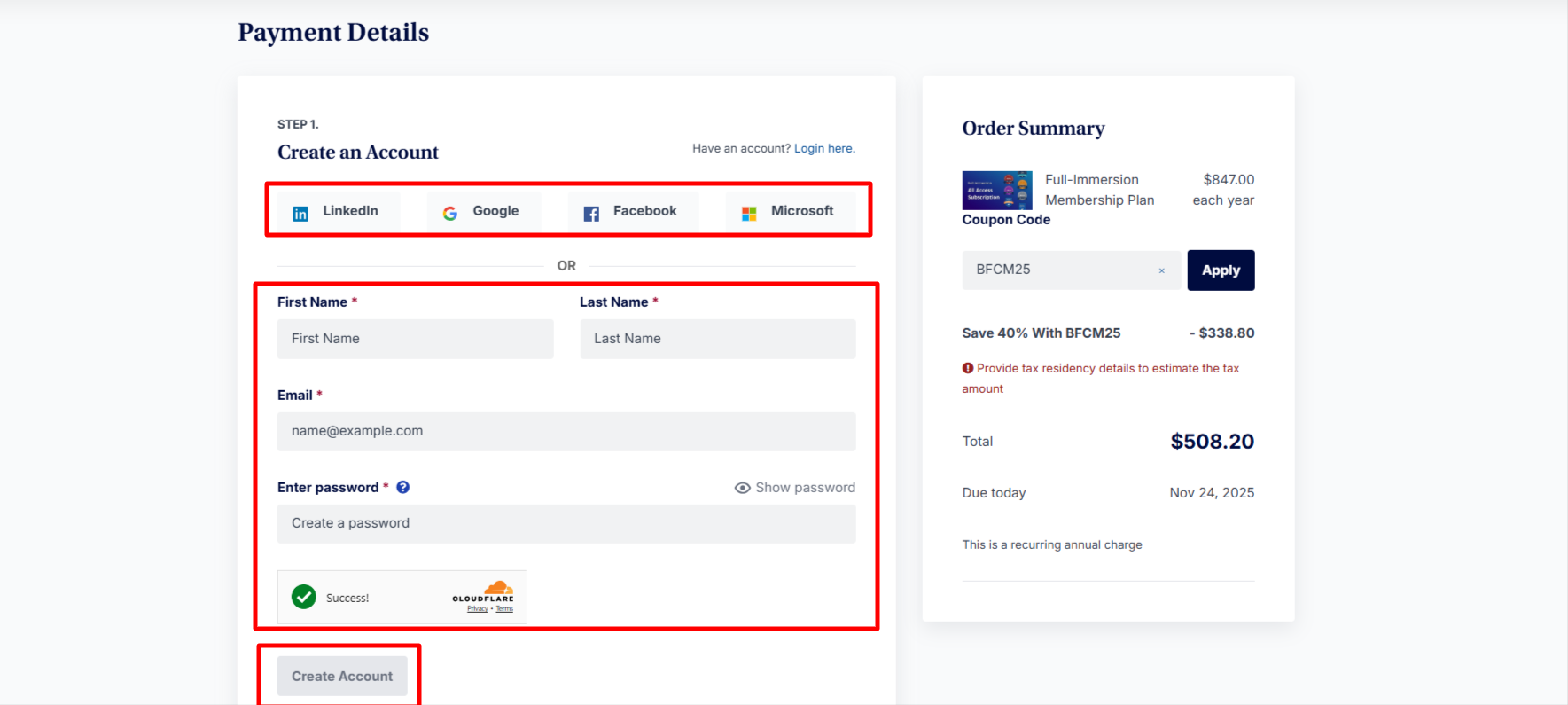Screen dimensions: 1568x705
Task: Select the coupon code field with BFCM25
Action: pos(1059,270)
